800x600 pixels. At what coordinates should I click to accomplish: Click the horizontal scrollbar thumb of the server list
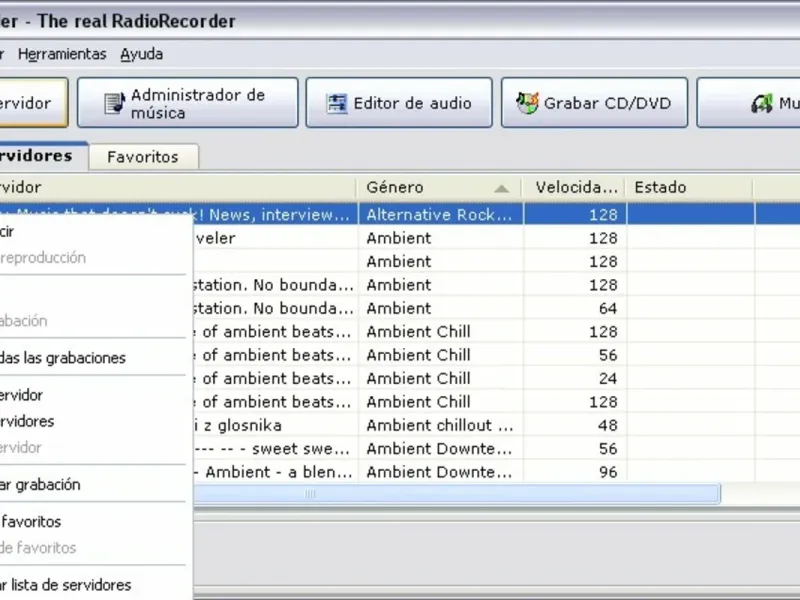click(457, 494)
